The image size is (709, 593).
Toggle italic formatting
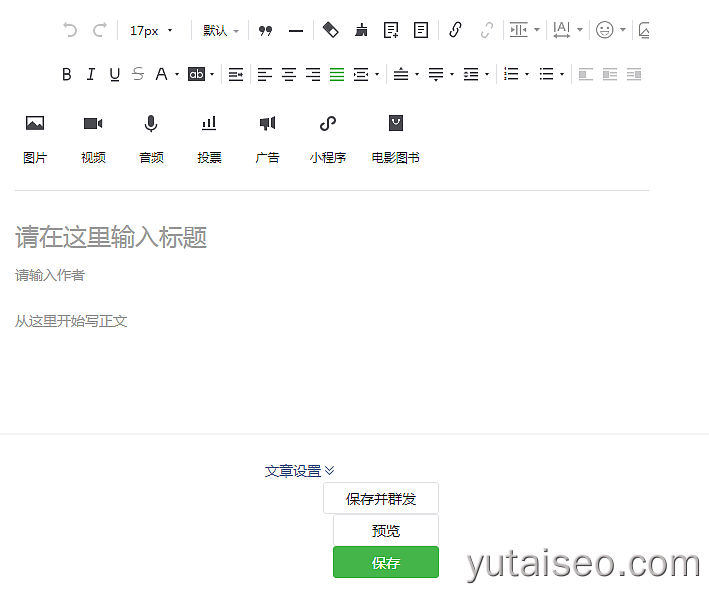click(91, 74)
